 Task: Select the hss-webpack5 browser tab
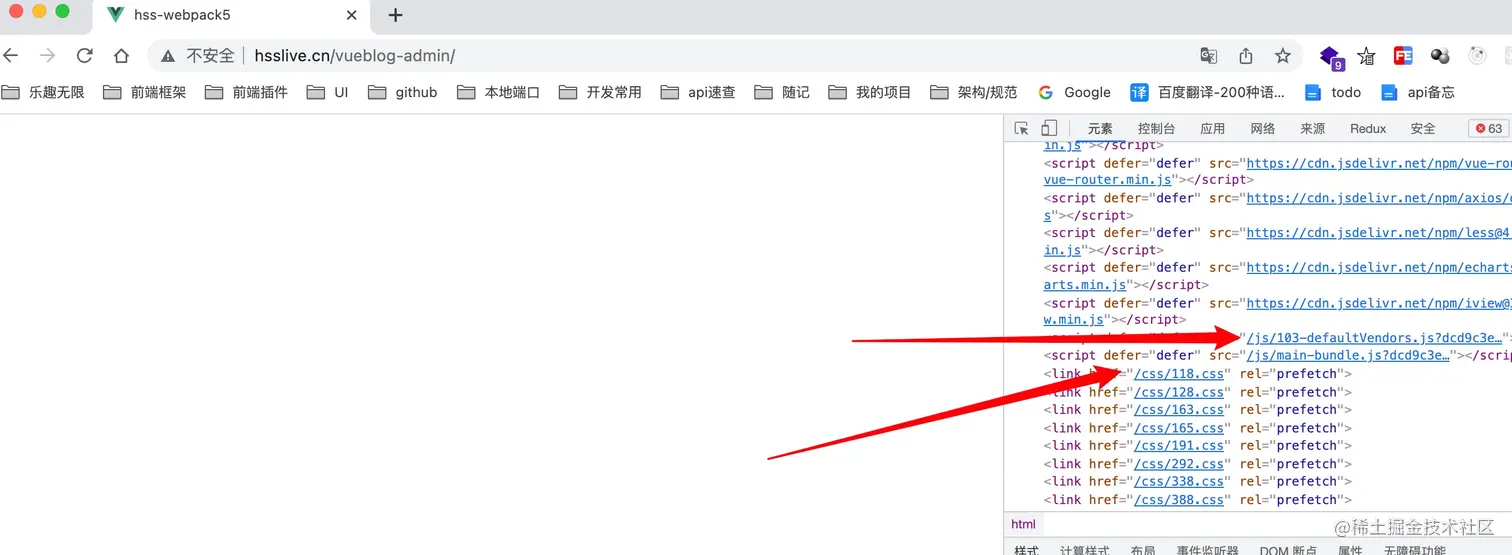pos(233,16)
